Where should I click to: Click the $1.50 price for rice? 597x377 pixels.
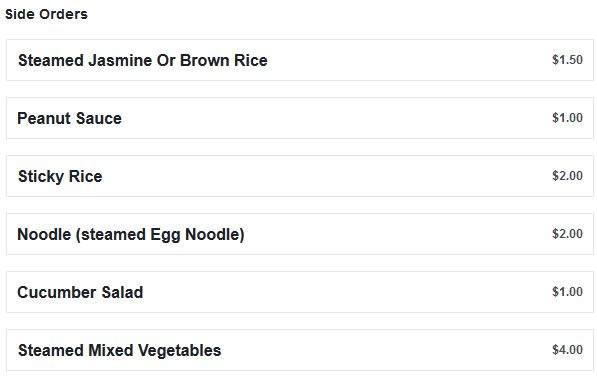point(567,60)
